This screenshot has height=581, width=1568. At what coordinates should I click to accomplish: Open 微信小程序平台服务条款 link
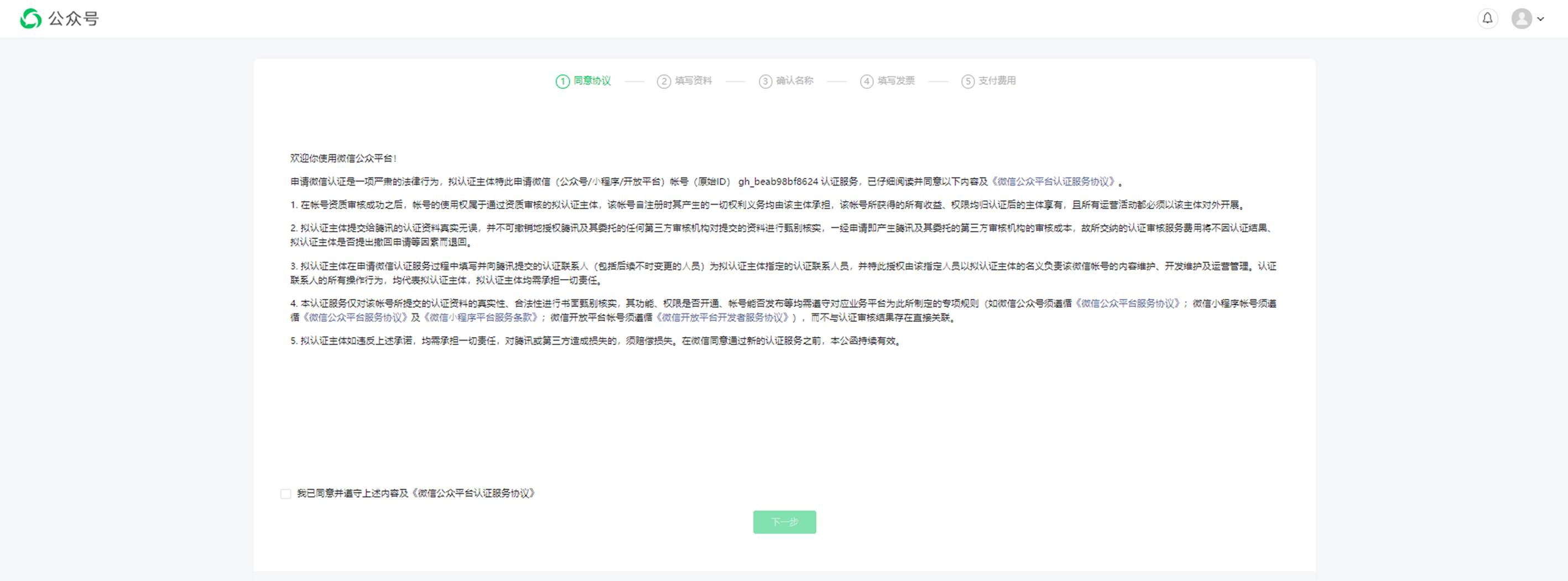tap(481, 317)
